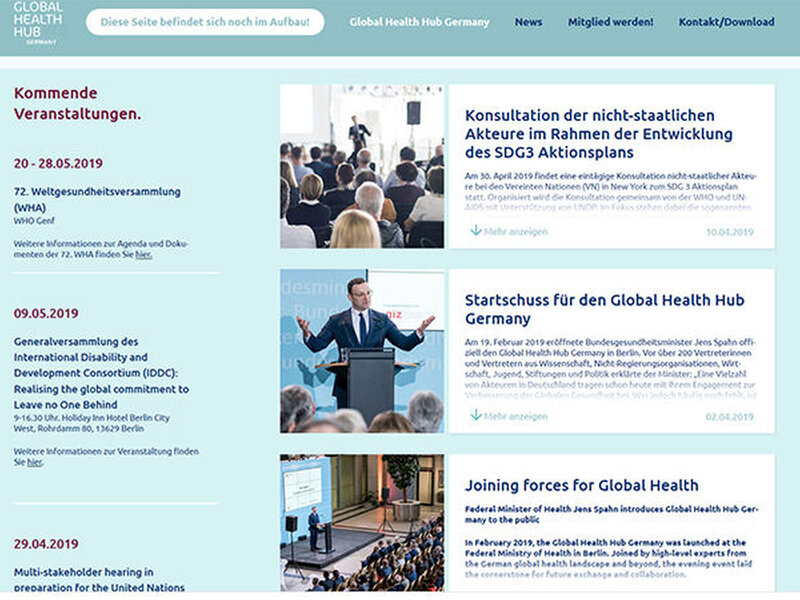Follow the 'hier' link for 72. WHA agenda

tap(143, 254)
